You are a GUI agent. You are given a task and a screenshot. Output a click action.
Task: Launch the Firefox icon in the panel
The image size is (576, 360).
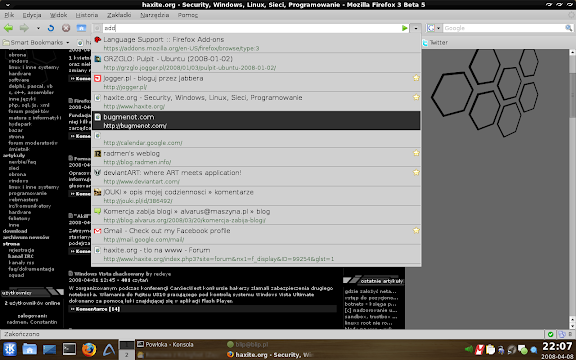pos(89,349)
